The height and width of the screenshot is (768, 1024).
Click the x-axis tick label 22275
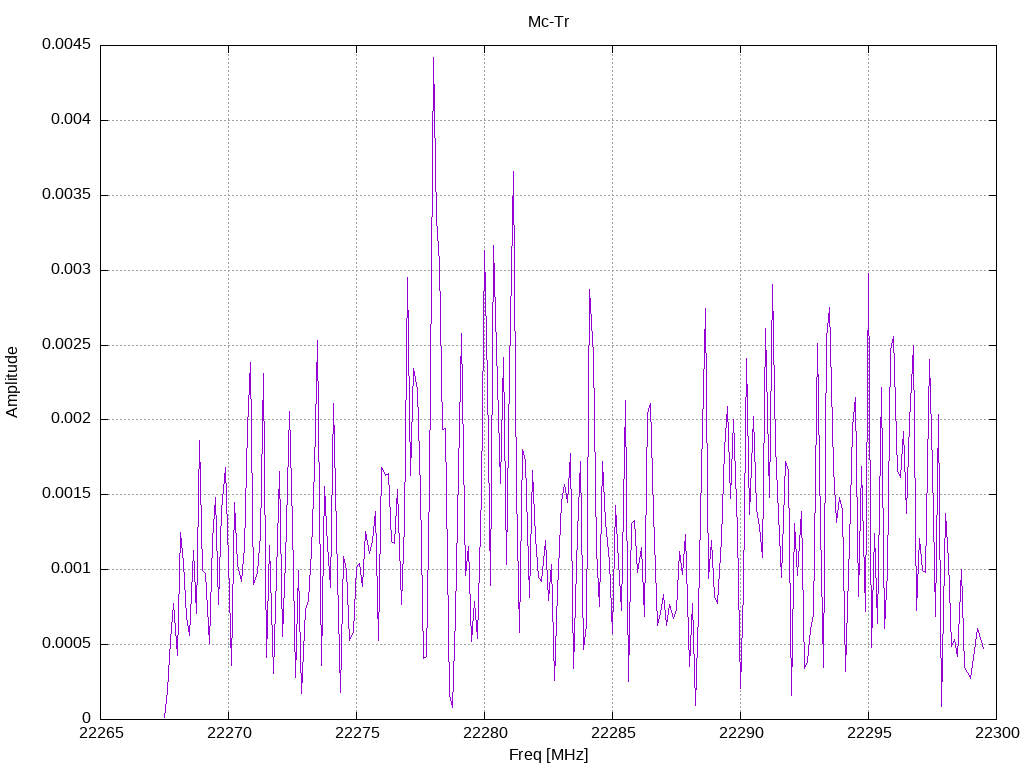pos(357,733)
